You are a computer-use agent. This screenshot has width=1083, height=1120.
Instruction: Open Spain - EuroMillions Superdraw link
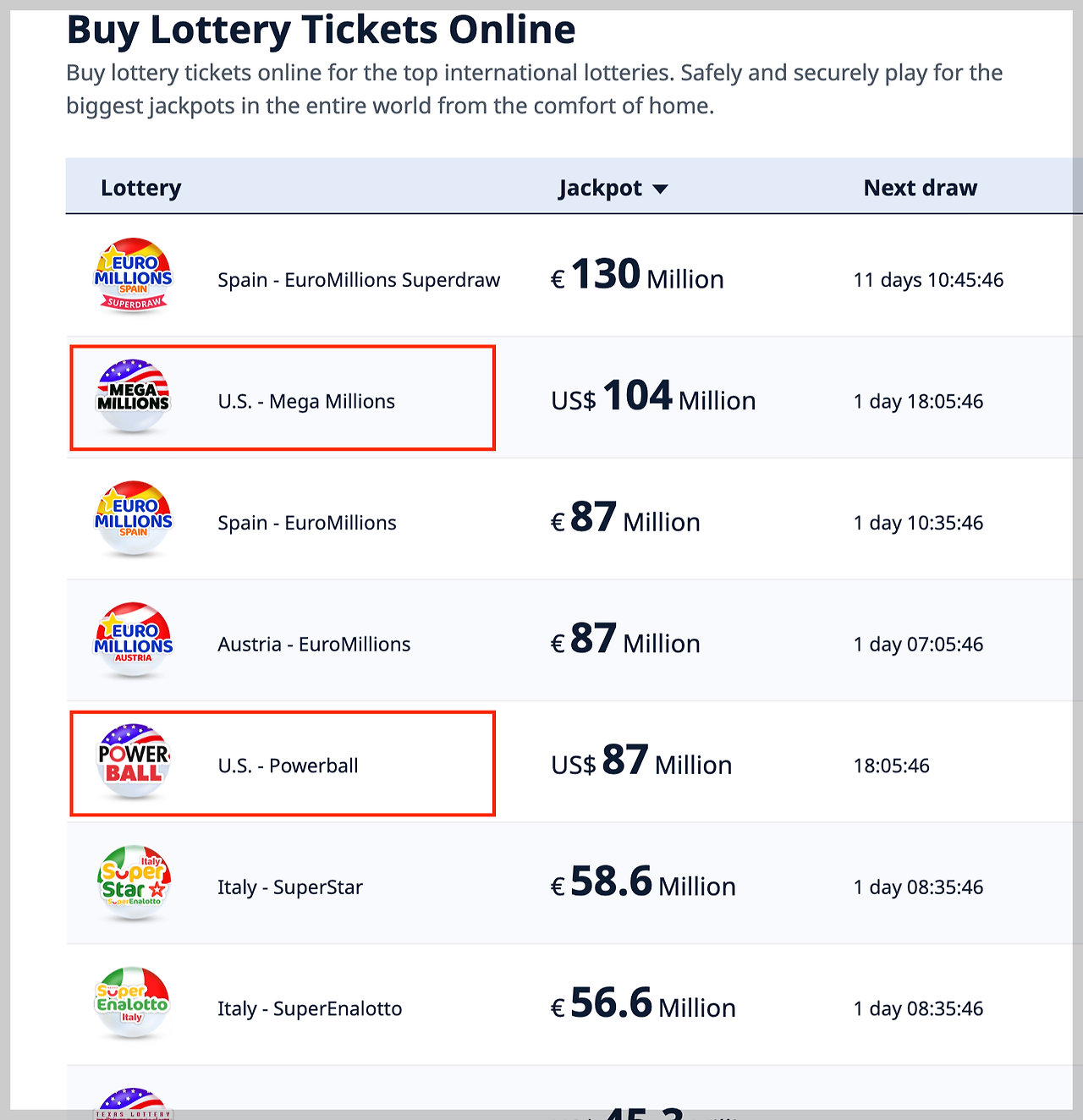pyautogui.click(x=359, y=280)
